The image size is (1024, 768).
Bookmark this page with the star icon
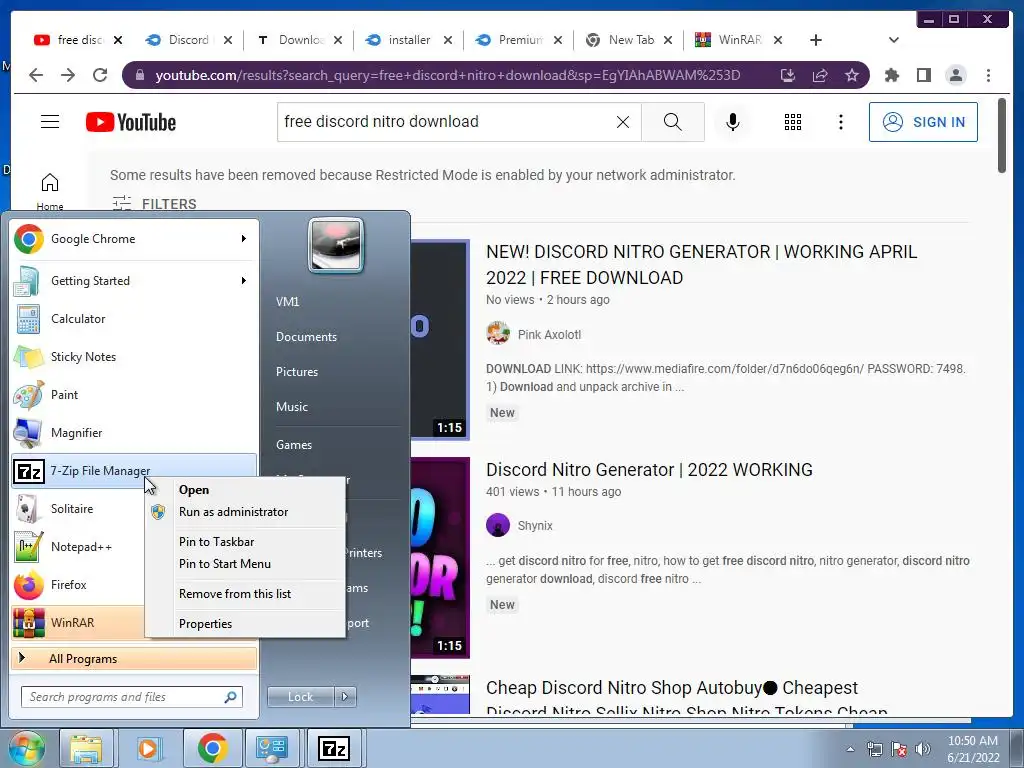coord(852,75)
